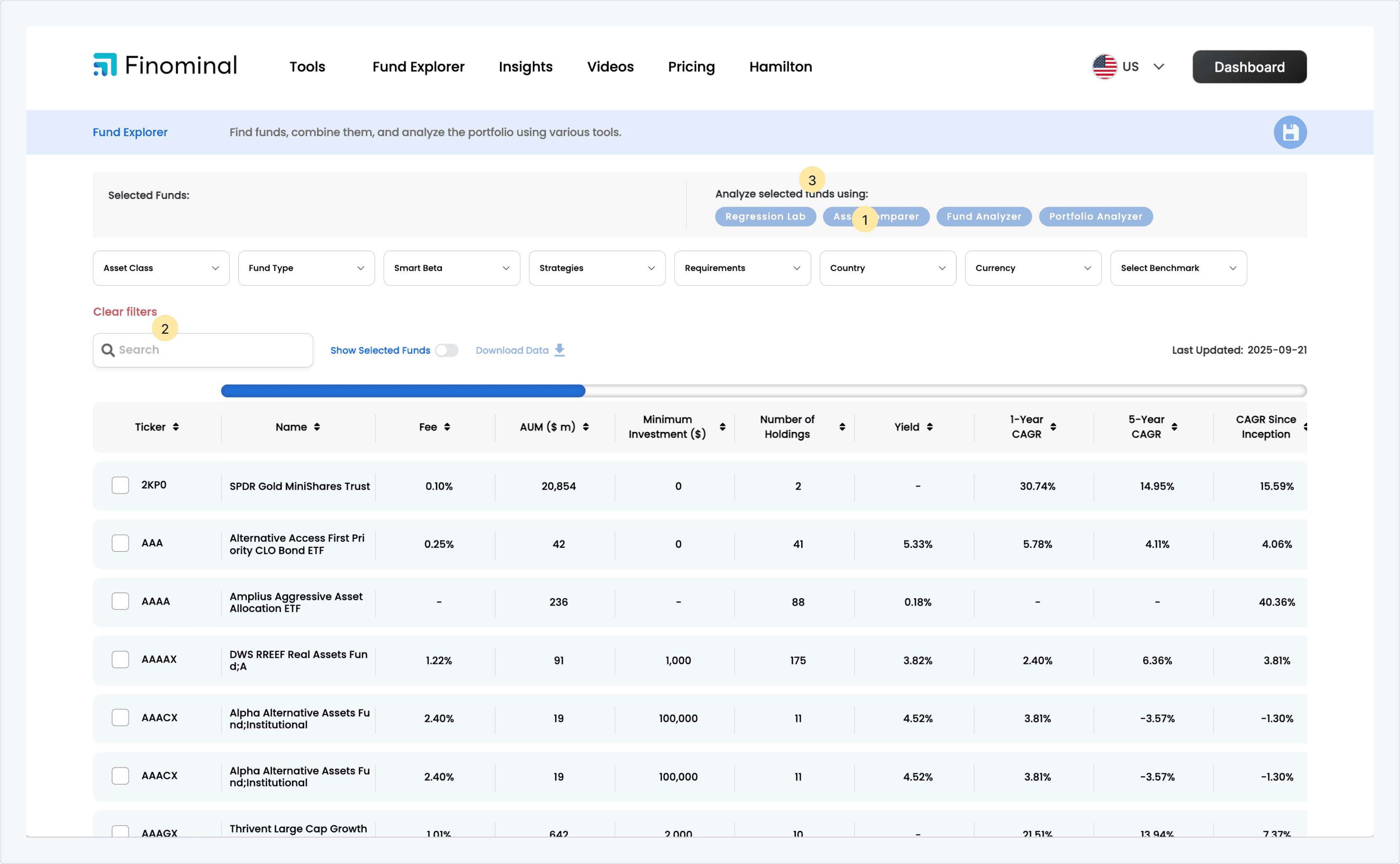Click the Download Data arrow icon

560,350
